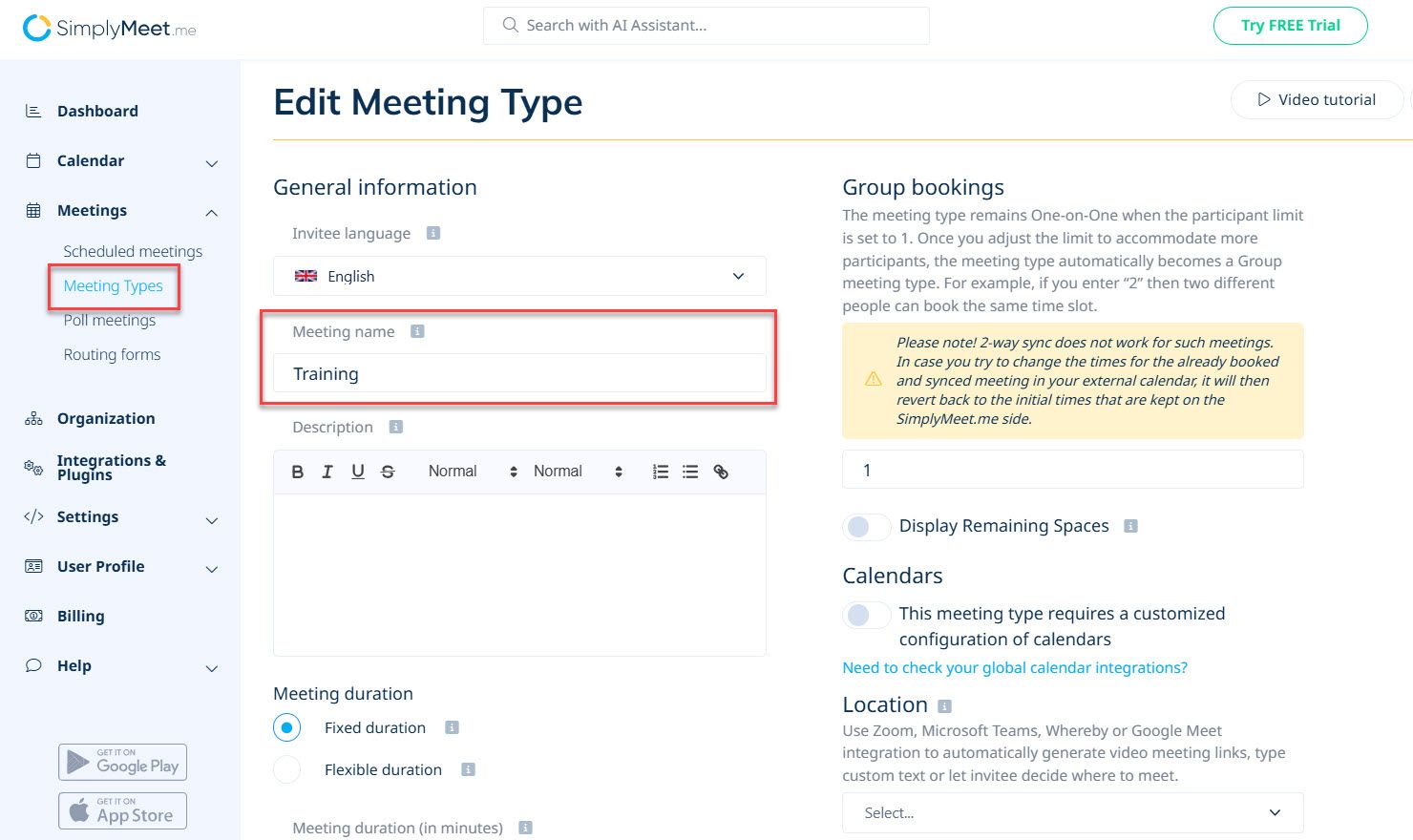Apply strikethrough formatting in the description editor
The height and width of the screenshot is (840, 1413).
[387, 471]
